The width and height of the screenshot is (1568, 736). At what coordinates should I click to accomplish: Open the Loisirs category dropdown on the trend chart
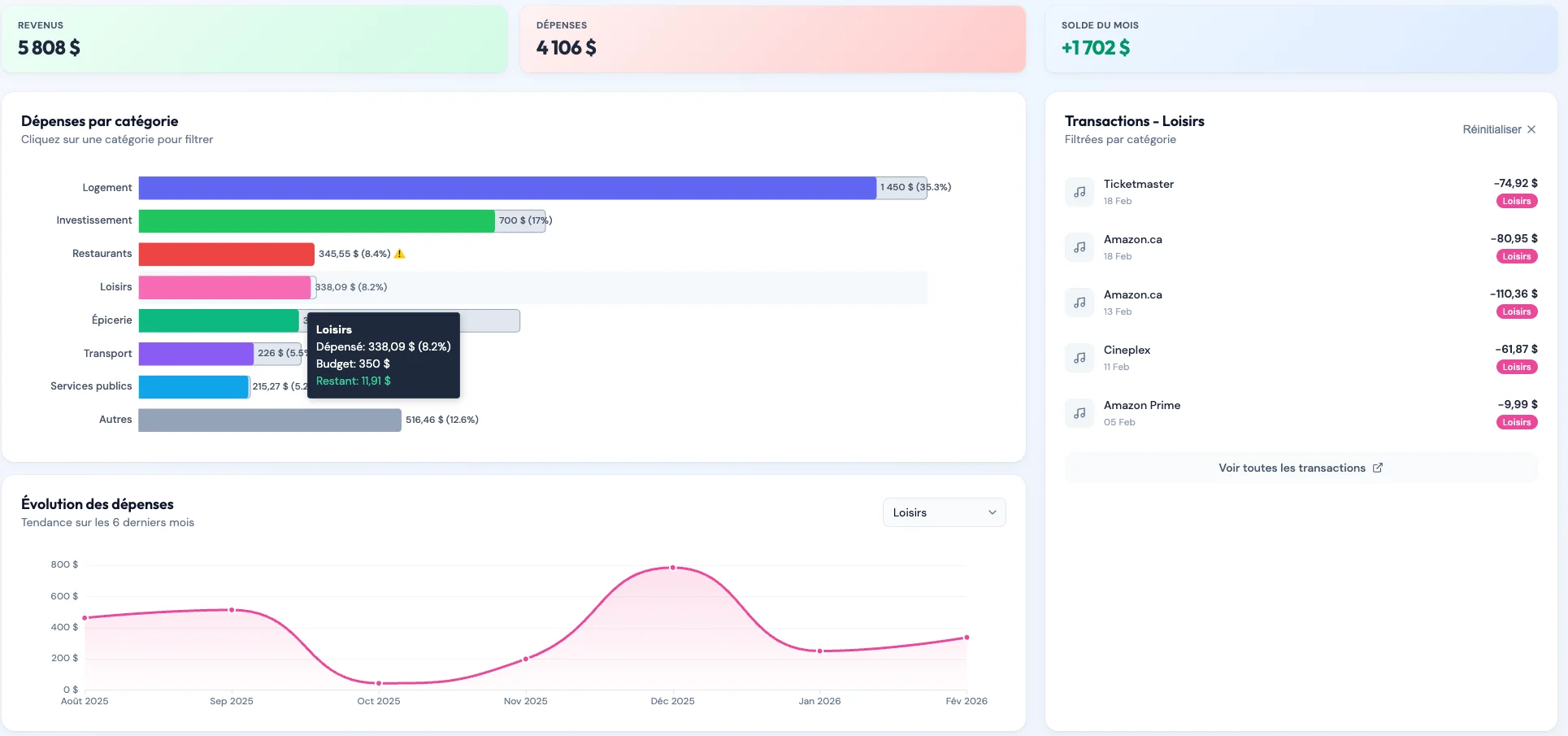[943, 512]
